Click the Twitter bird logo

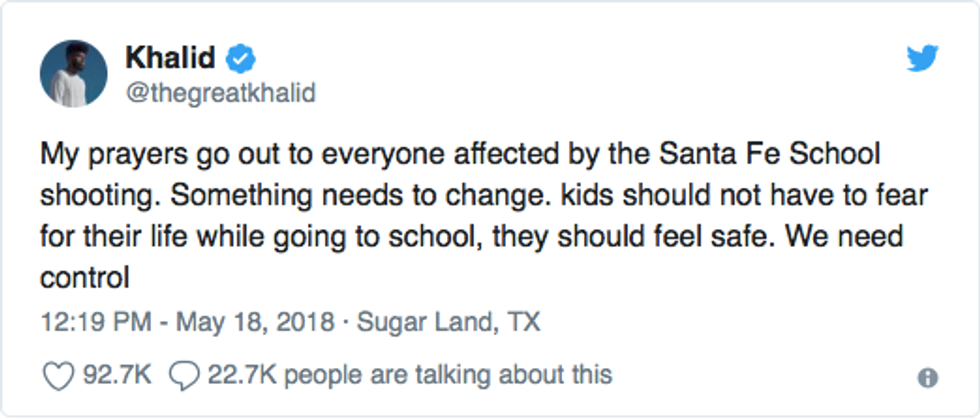pyautogui.click(x=922, y=60)
